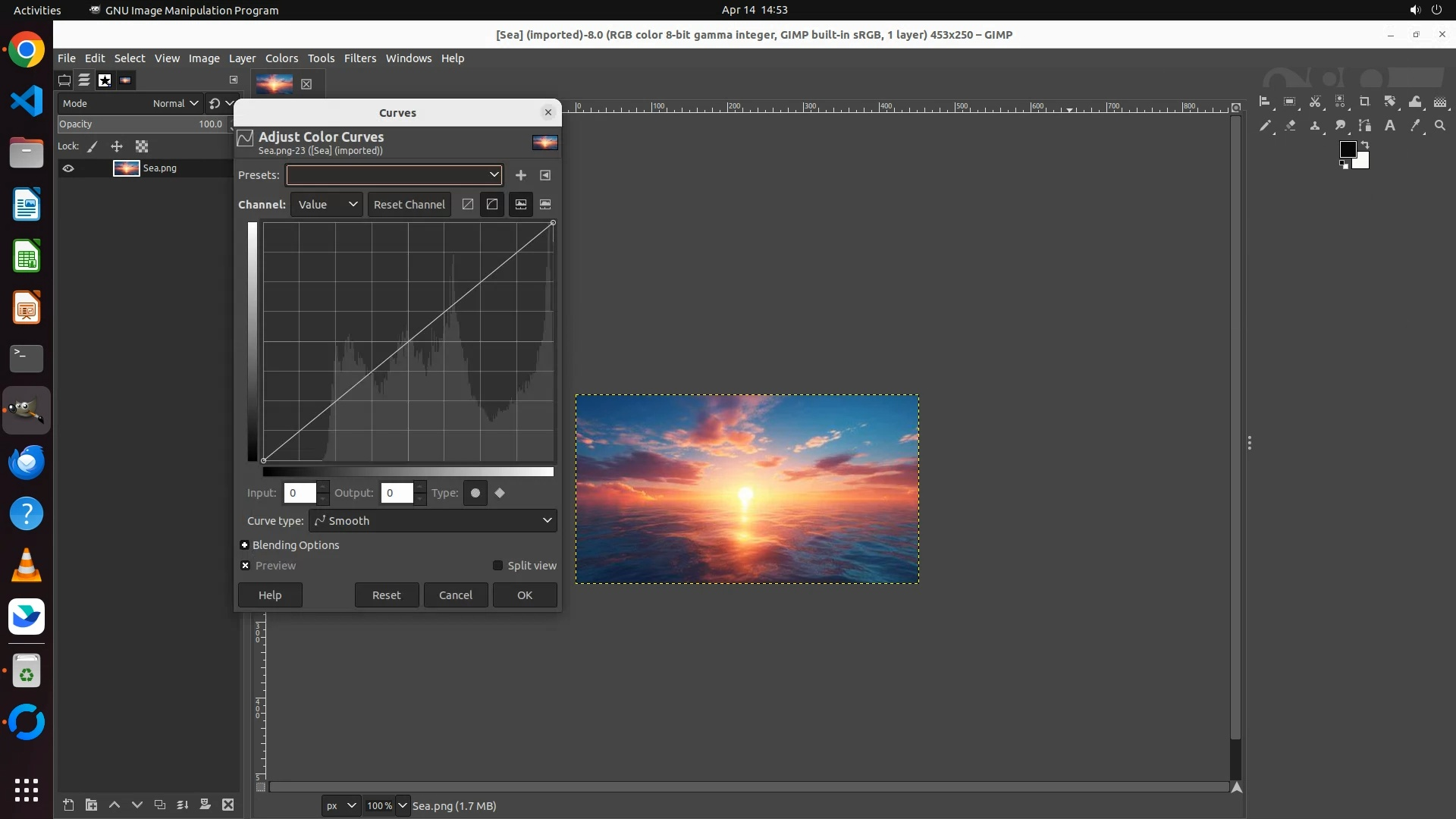Screen dimensions: 1456x819
Task: Select the Text tool
Action: 1390,126
